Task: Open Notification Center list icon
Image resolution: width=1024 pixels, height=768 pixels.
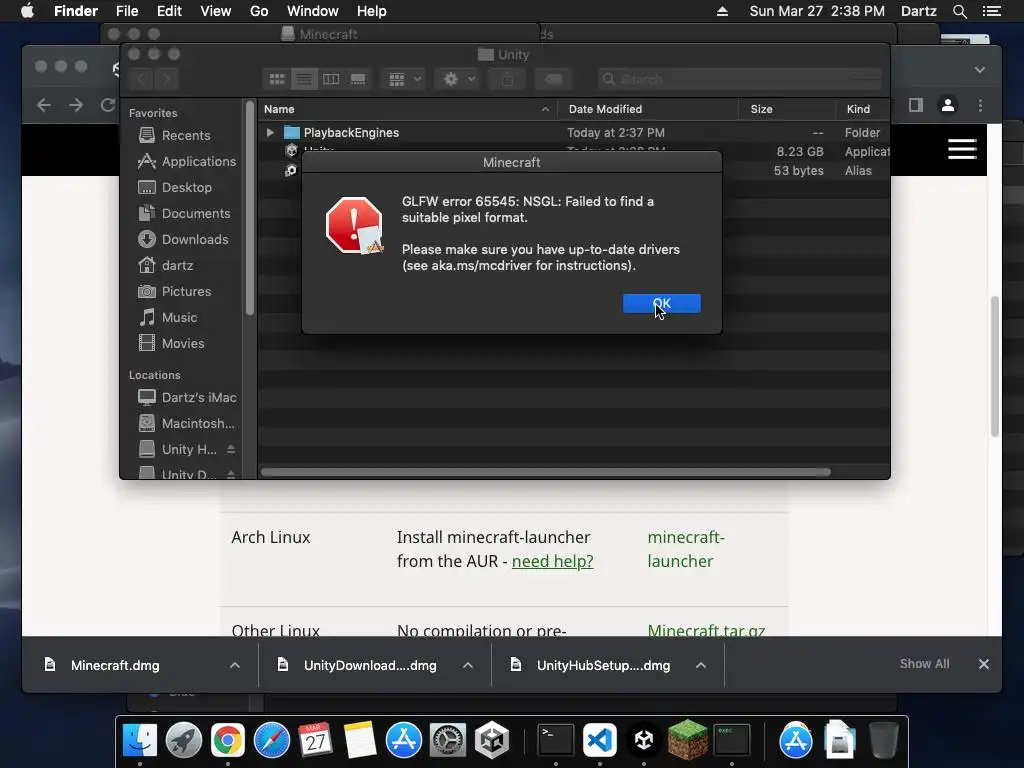Action: [991, 11]
